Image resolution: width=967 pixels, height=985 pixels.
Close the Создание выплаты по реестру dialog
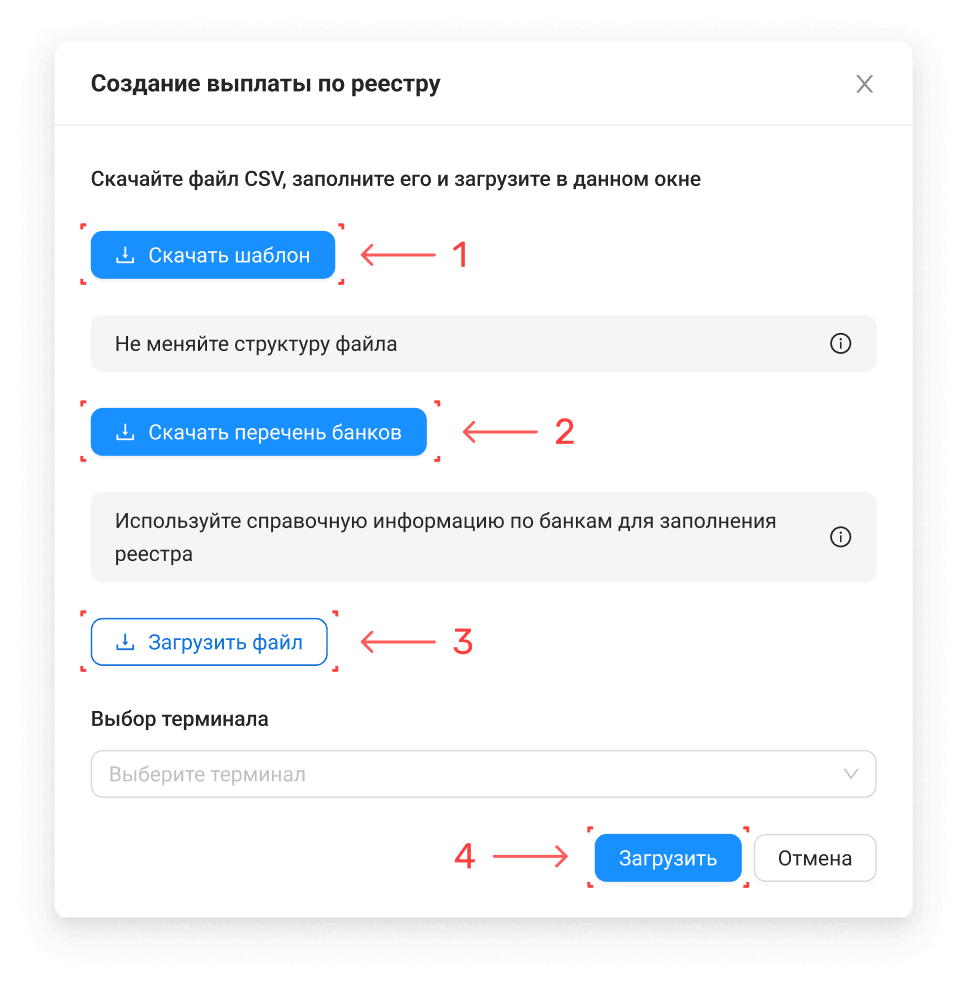tap(865, 84)
